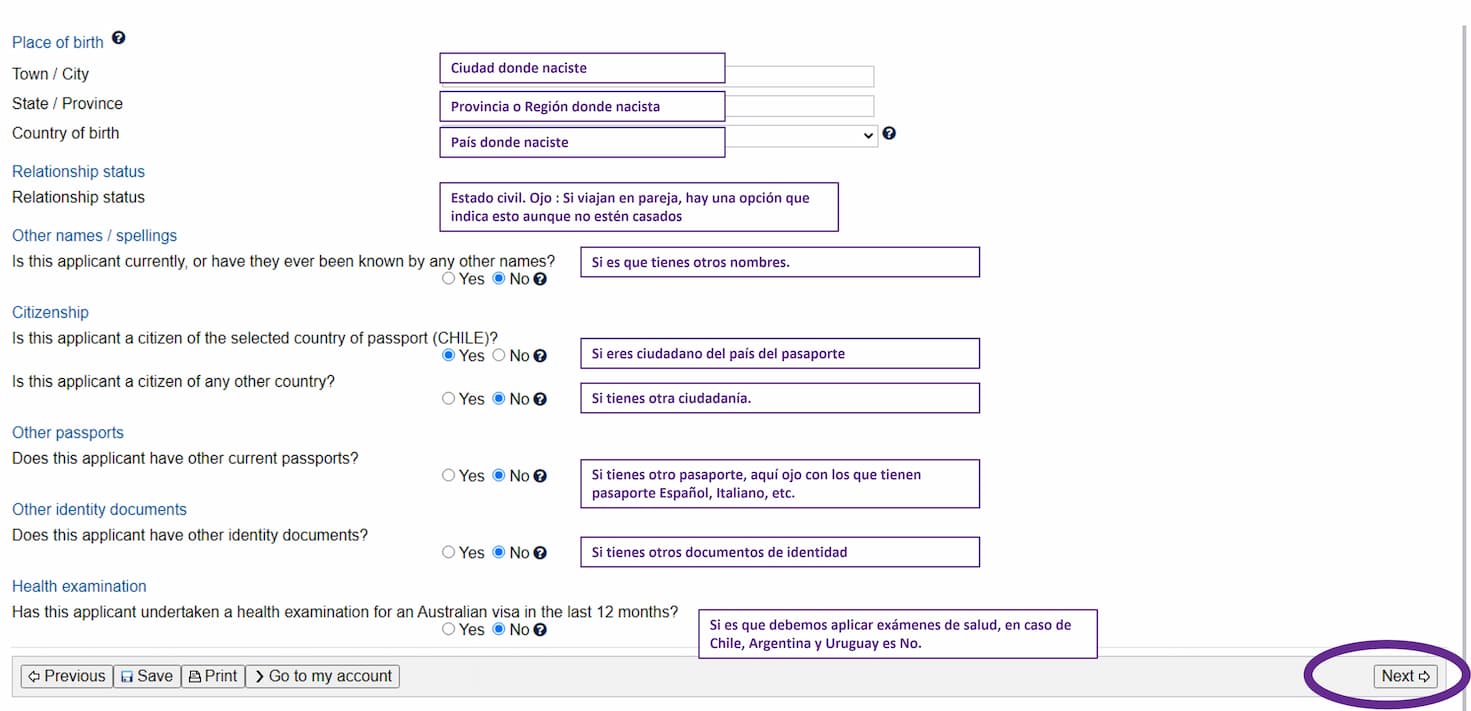Open help icon for other names question
The height and width of the screenshot is (711, 1471).
click(x=540, y=280)
